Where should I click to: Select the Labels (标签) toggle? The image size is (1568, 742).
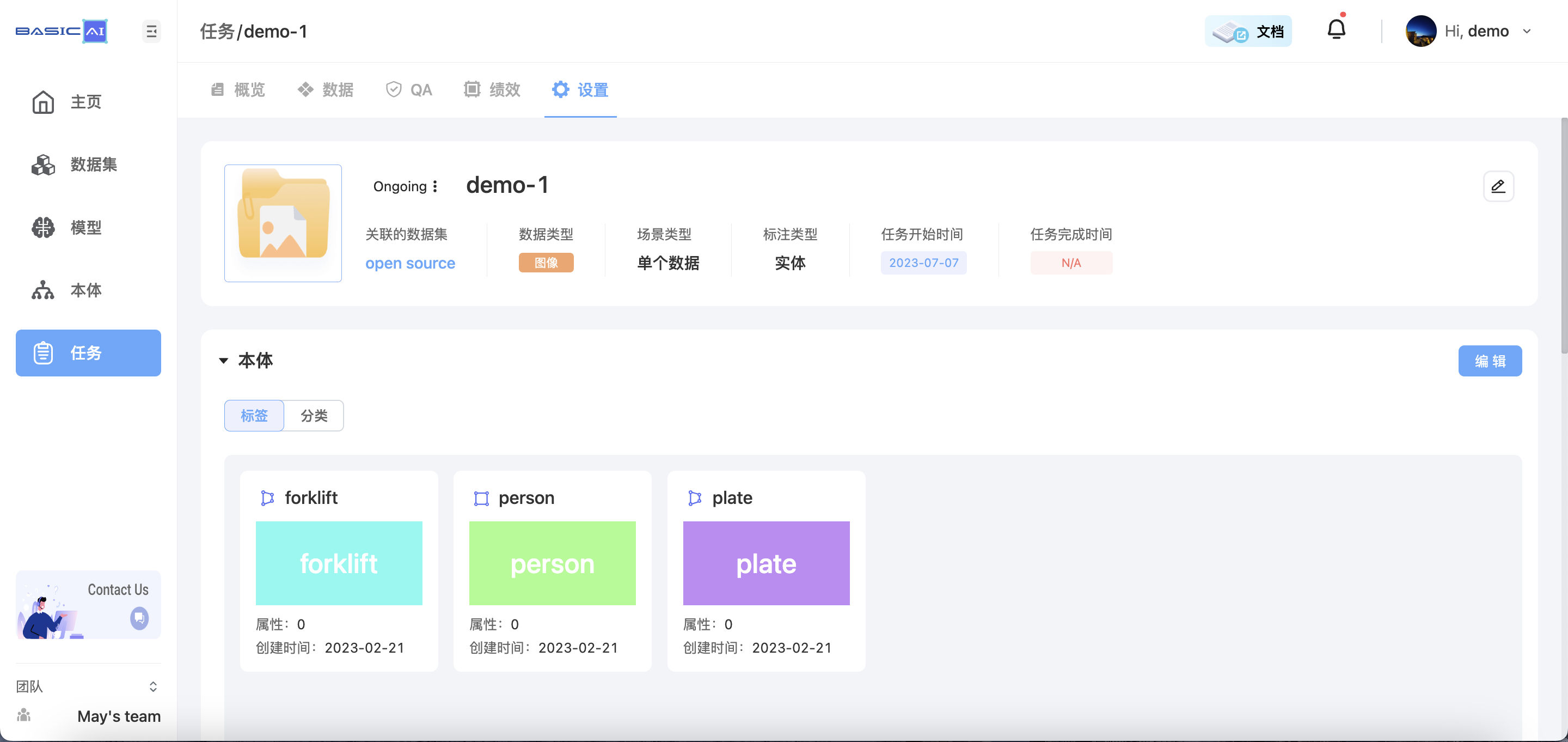click(x=254, y=416)
